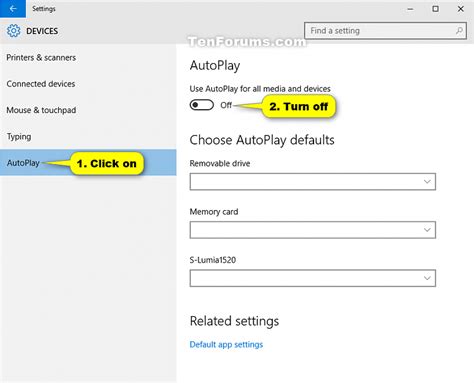Close the Settings window
The height and width of the screenshot is (383, 474).
[x=461, y=9]
